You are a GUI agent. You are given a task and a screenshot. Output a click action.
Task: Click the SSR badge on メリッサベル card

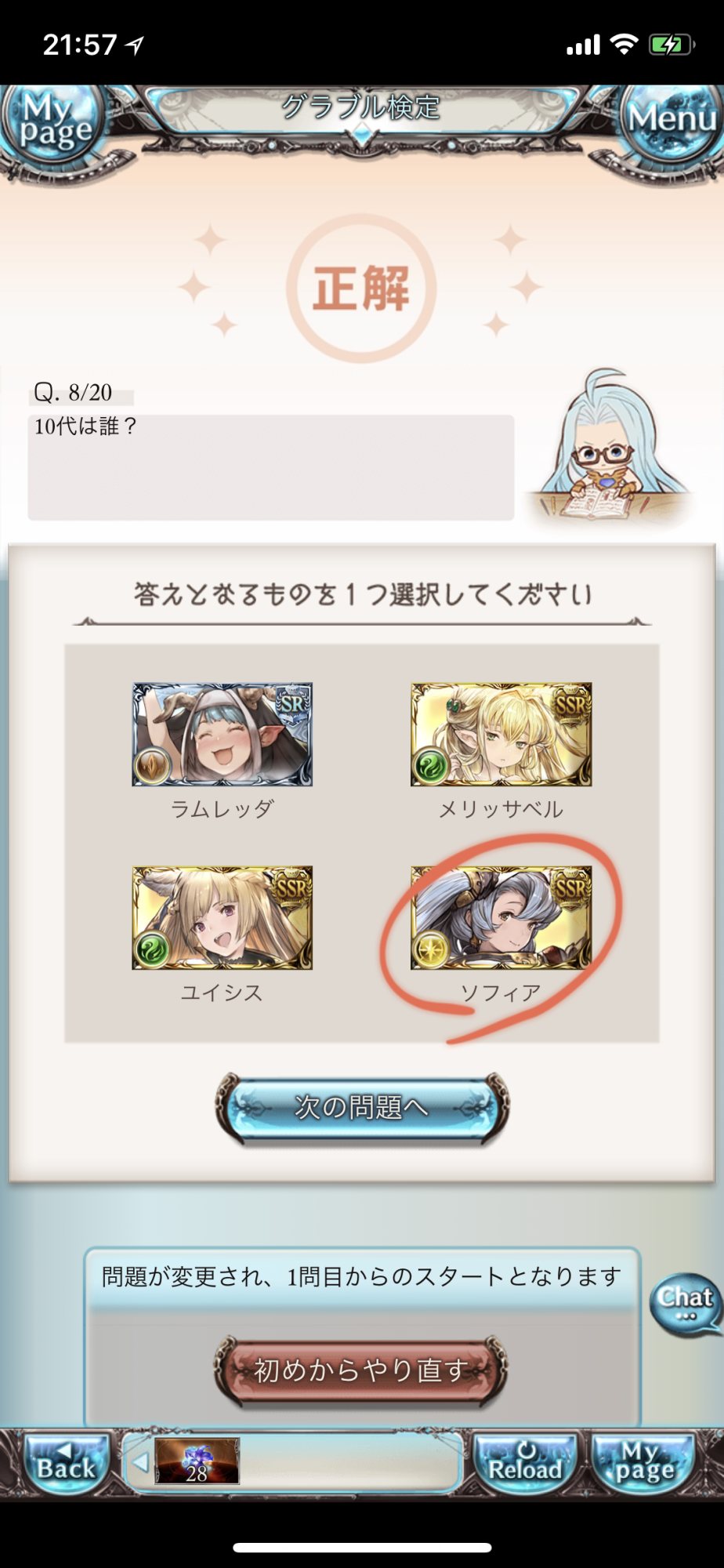570,705
